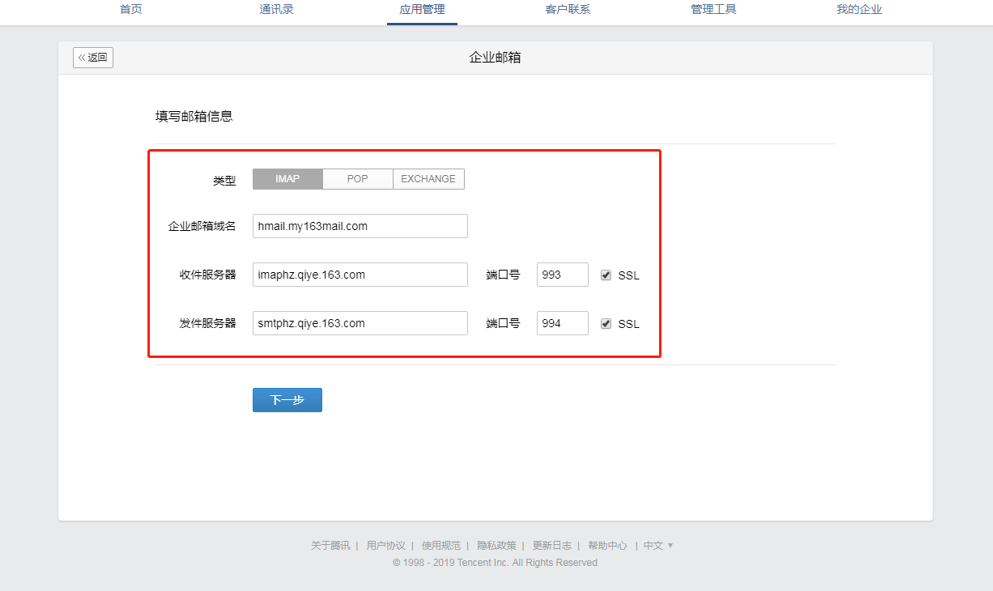Image resolution: width=993 pixels, height=591 pixels.
Task: Navigate to the 我的企业 tab
Action: tap(859, 10)
